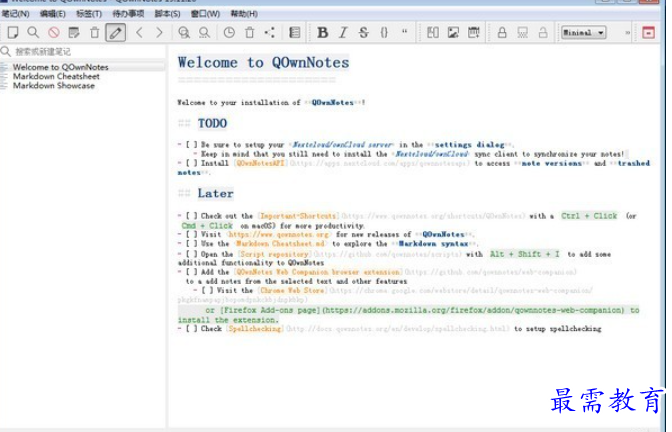Toggle note edit mode pencil icon
This screenshot has width=672, height=432.
pyautogui.click(x=116, y=33)
